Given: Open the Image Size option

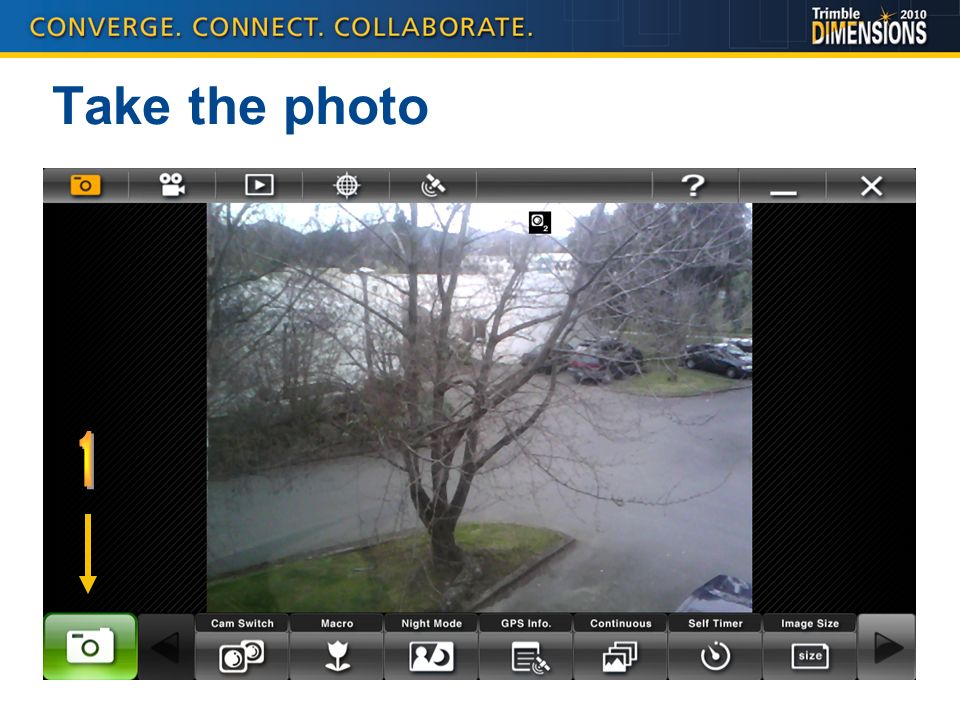Looking at the screenshot, I should click(809, 647).
